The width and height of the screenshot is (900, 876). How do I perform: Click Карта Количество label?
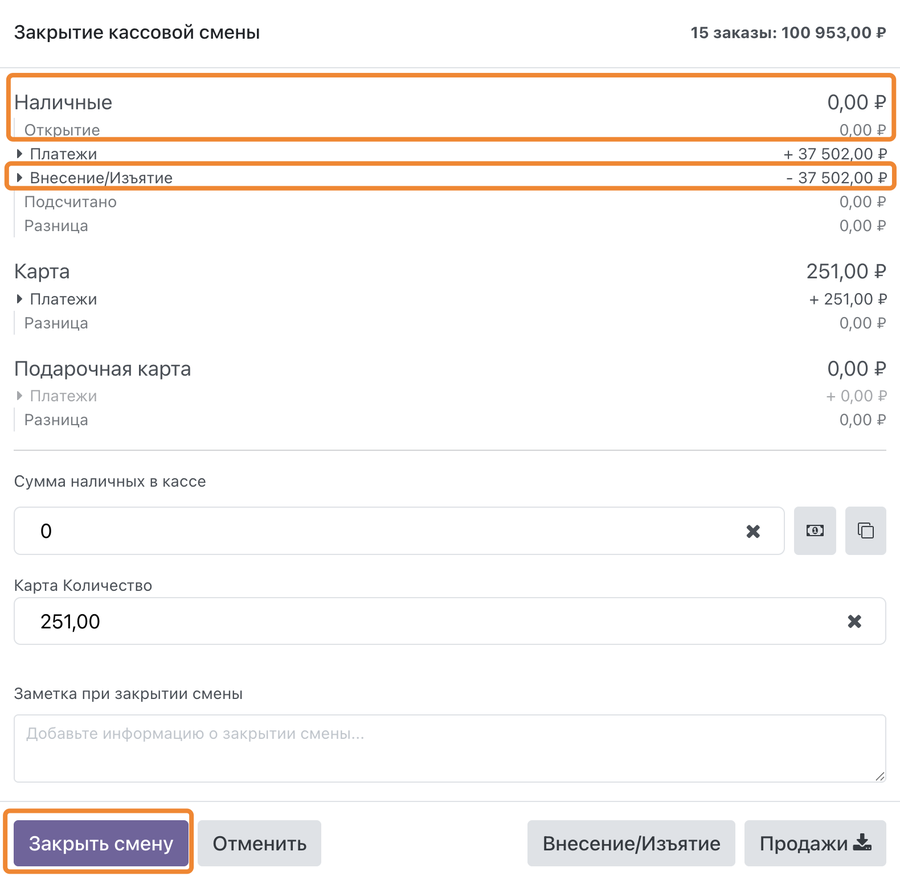click(83, 586)
